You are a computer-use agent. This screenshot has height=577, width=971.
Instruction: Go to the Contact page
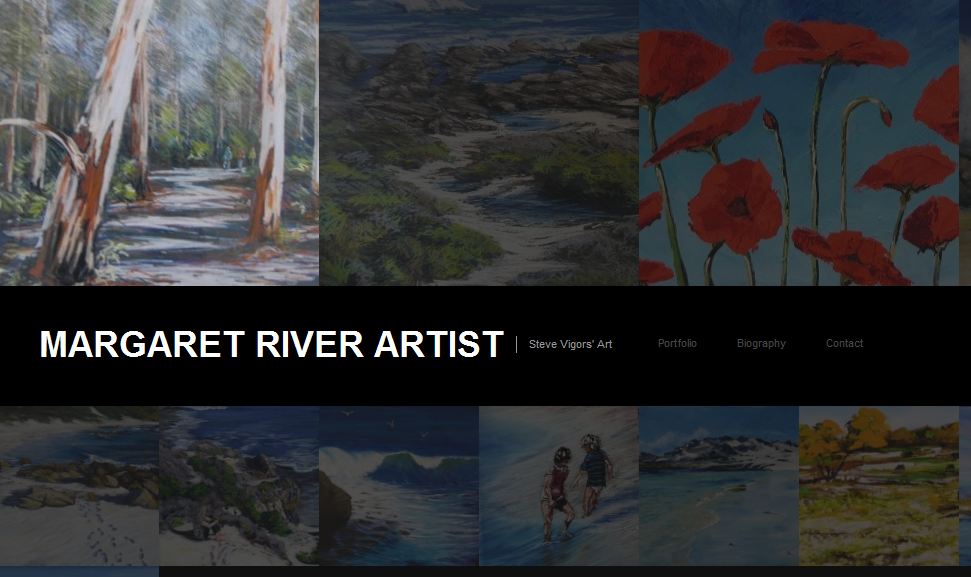[844, 344]
